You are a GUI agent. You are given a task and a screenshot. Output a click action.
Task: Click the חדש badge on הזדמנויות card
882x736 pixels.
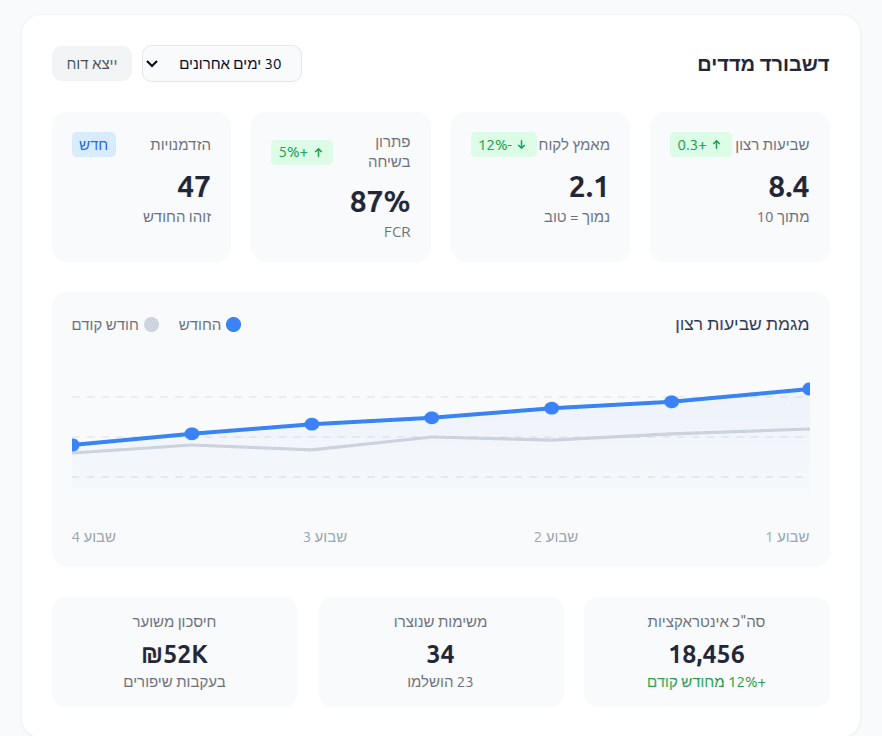click(x=93, y=145)
